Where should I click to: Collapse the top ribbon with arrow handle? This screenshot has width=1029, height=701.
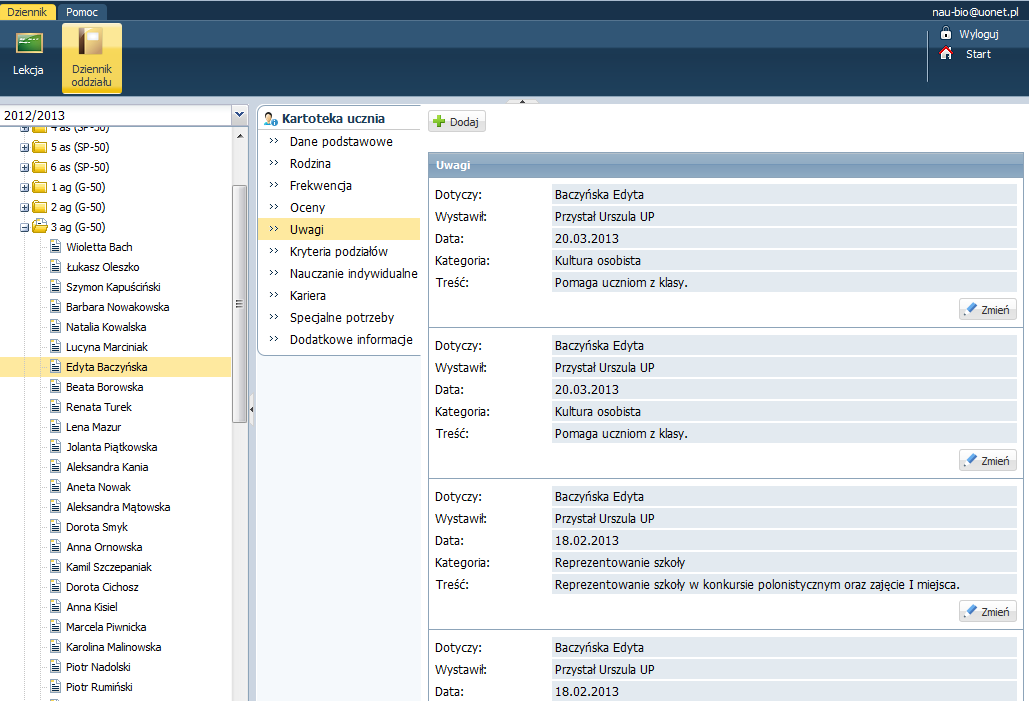click(522, 101)
